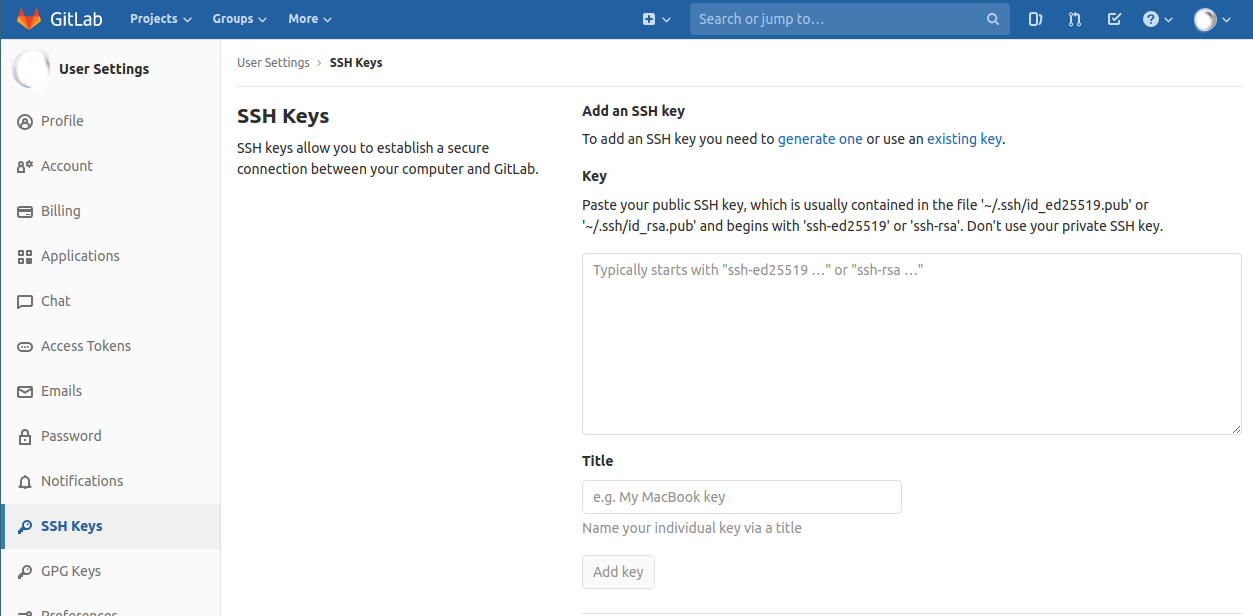Viewport: 1253px width, 616px height.
Task: Open the Groups dropdown menu
Action: [x=239, y=19]
